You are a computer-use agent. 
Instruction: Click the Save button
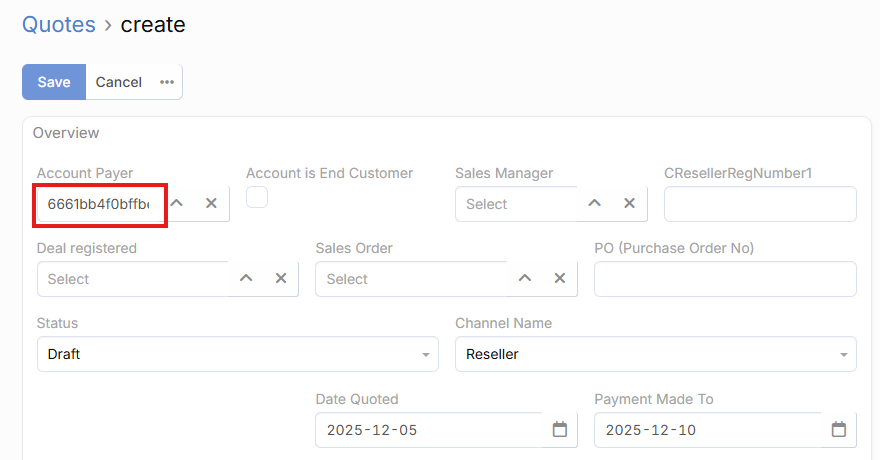(54, 82)
